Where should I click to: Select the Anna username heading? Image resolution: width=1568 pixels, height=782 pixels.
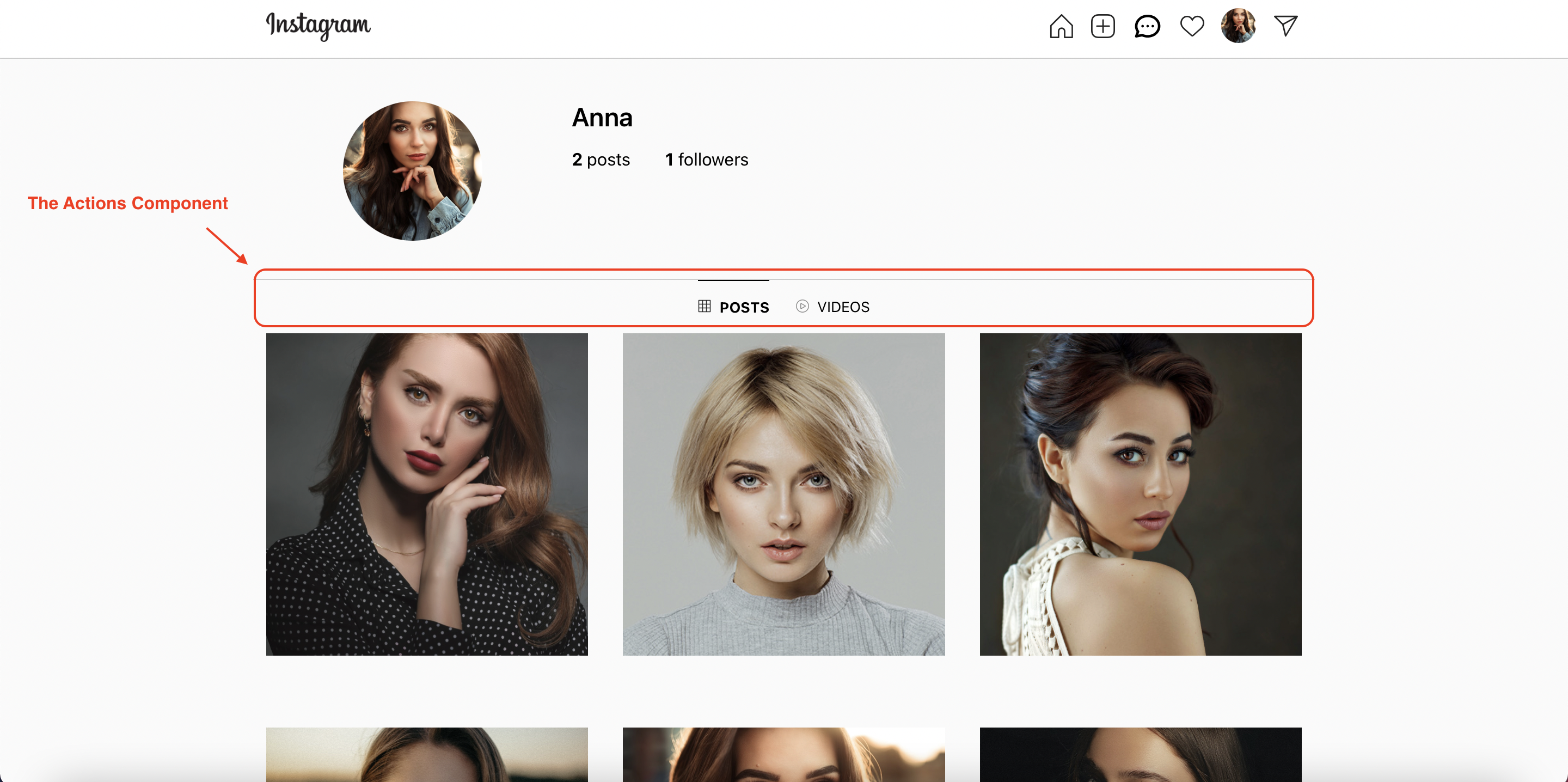pyautogui.click(x=602, y=118)
